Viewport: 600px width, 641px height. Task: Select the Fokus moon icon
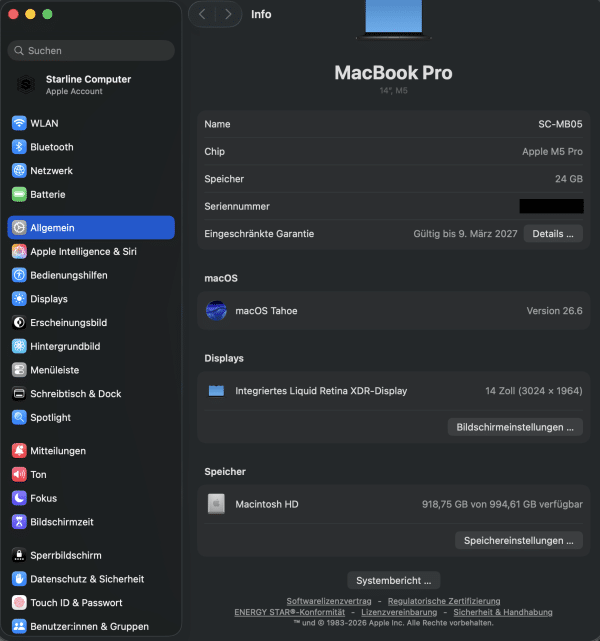pos(19,498)
